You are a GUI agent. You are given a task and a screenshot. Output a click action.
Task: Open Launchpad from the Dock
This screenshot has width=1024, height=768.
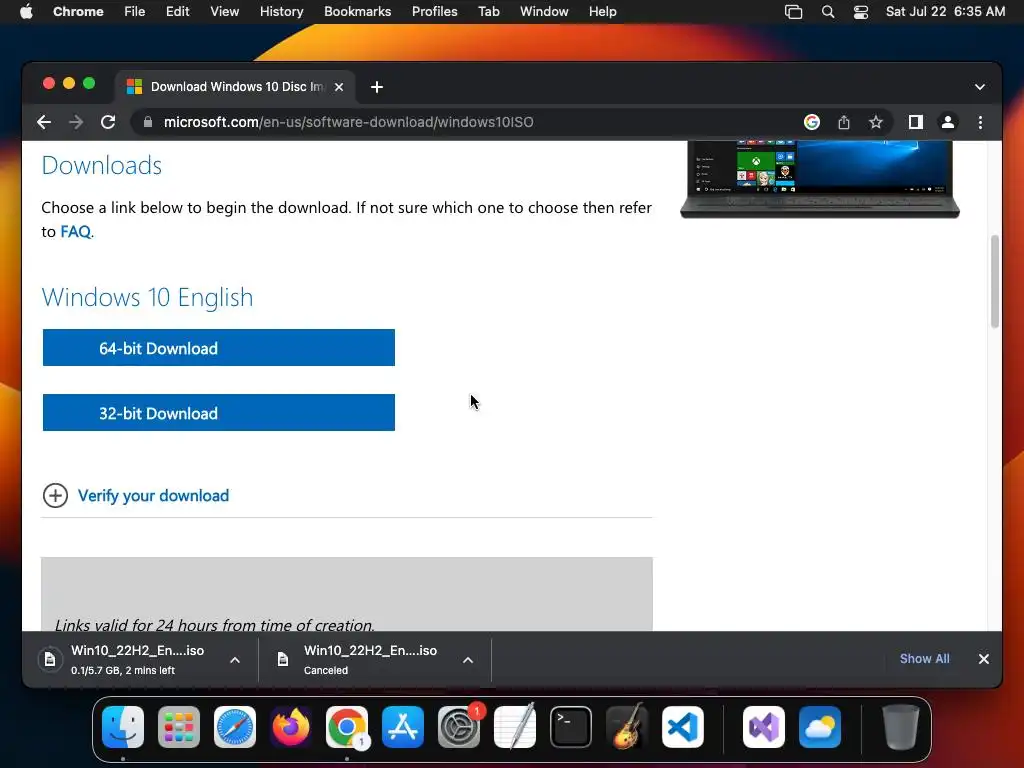pos(179,727)
